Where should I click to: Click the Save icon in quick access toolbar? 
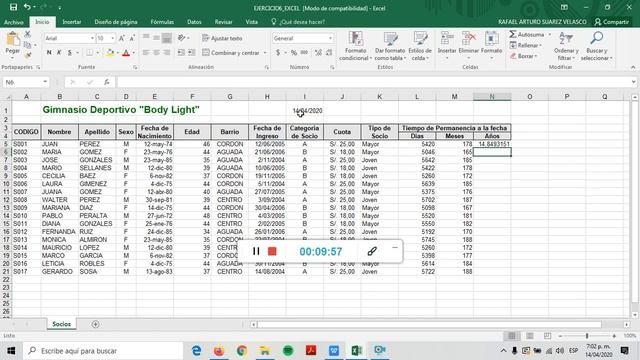[13, 7]
